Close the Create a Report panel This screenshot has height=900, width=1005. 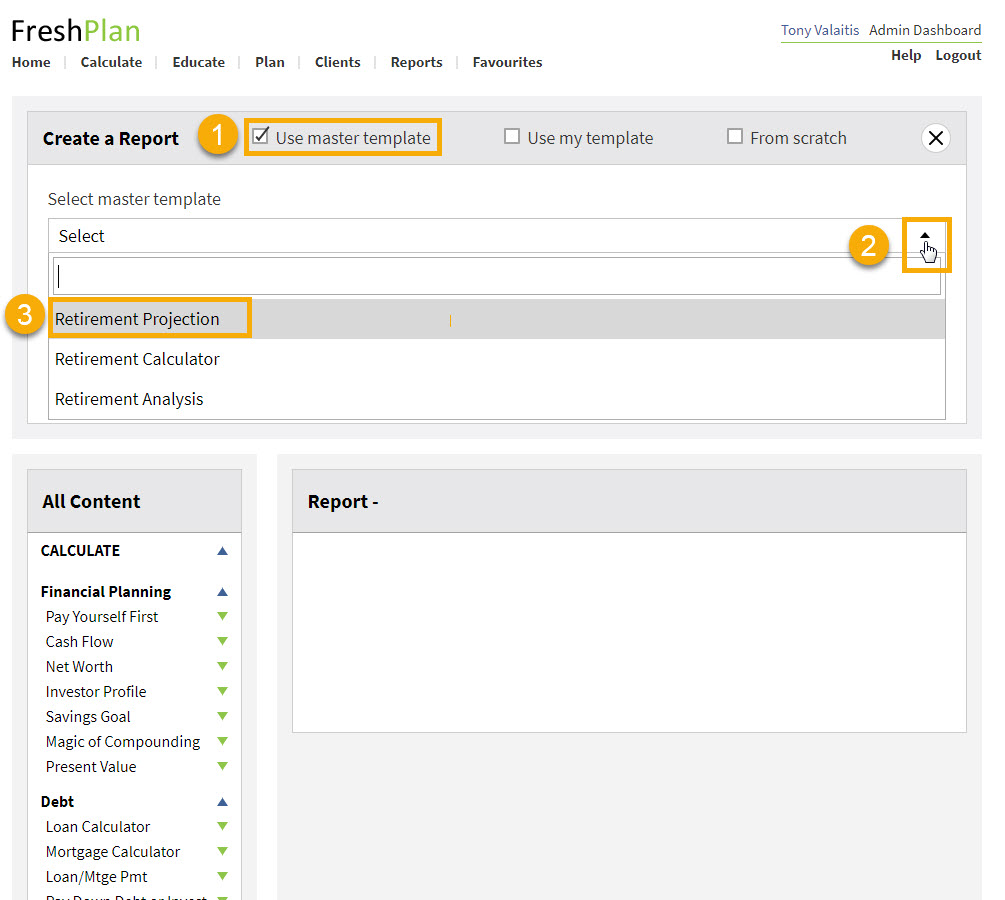pyautogui.click(x=935, y=138)
